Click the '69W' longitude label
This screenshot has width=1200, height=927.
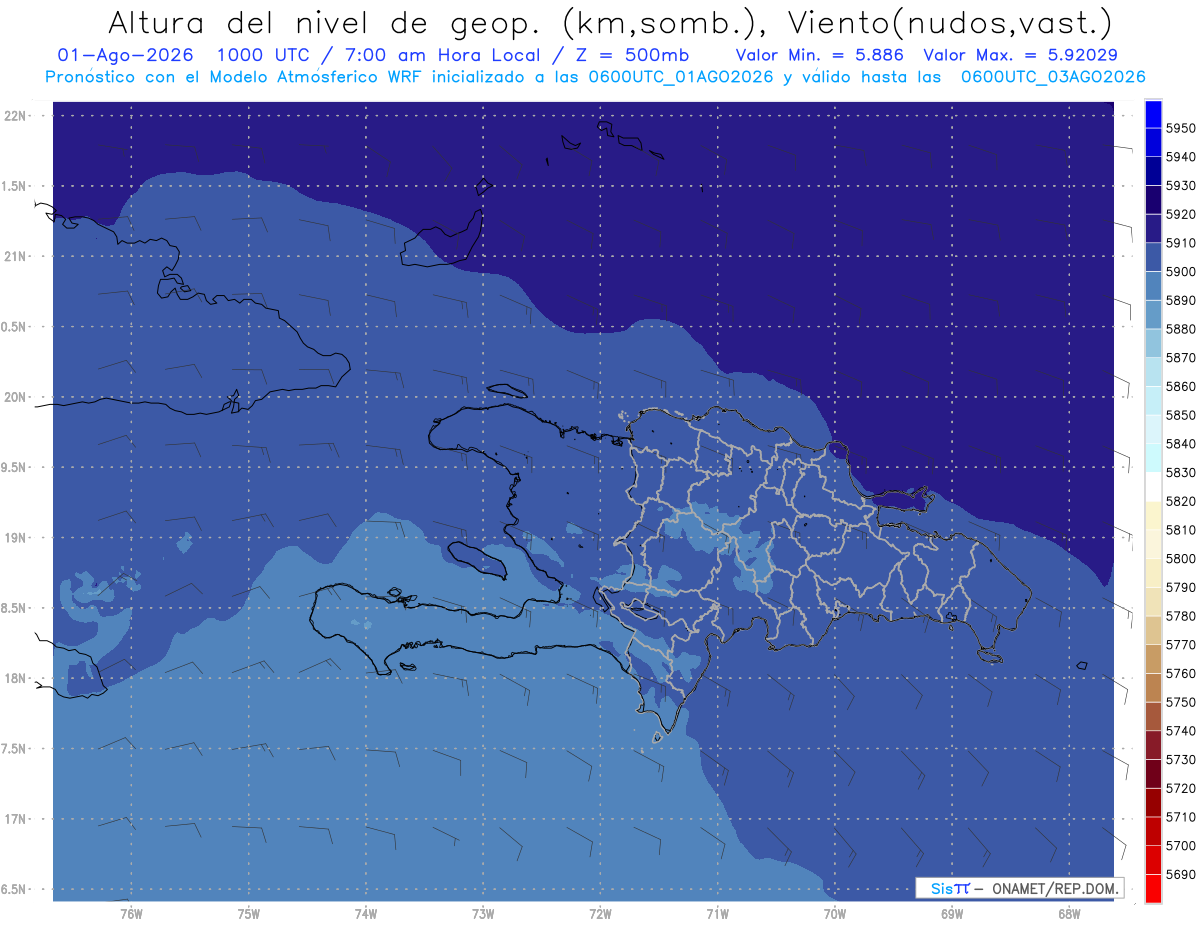(x=952, y=912)
